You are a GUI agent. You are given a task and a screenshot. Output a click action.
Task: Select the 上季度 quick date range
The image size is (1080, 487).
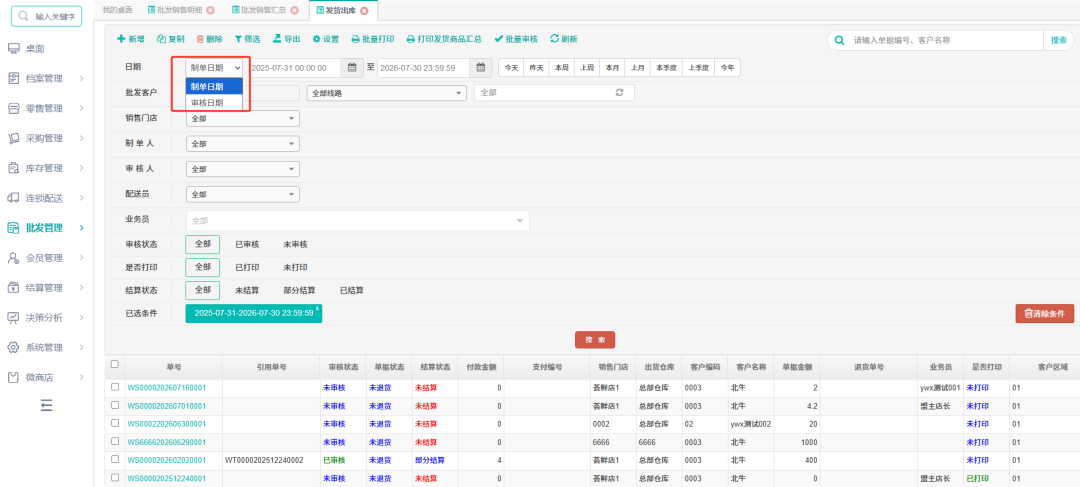click(699, 68)
